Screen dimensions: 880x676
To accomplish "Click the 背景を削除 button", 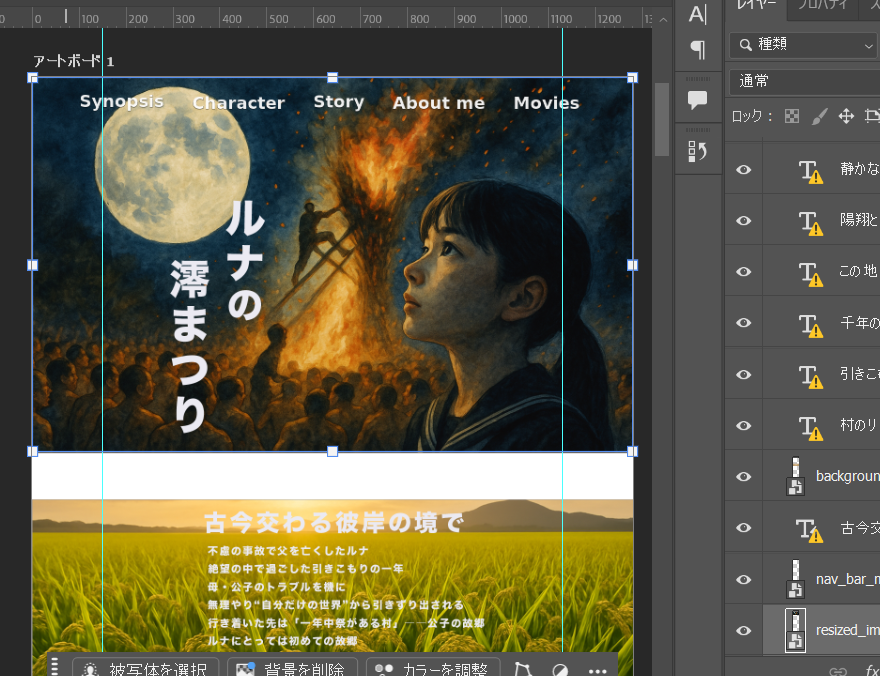I will point(292,669).
